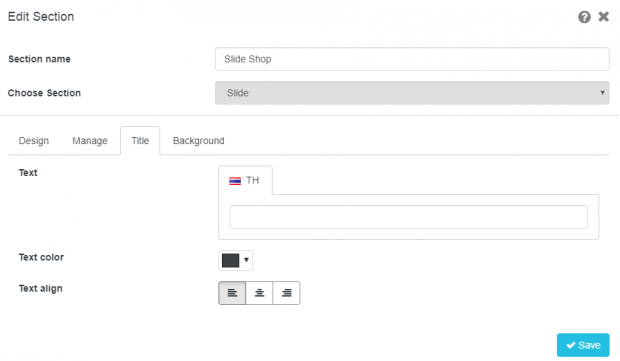Select right text alignment
The height and width of the screenshot is (361, 620).
[x=286, y=293]
